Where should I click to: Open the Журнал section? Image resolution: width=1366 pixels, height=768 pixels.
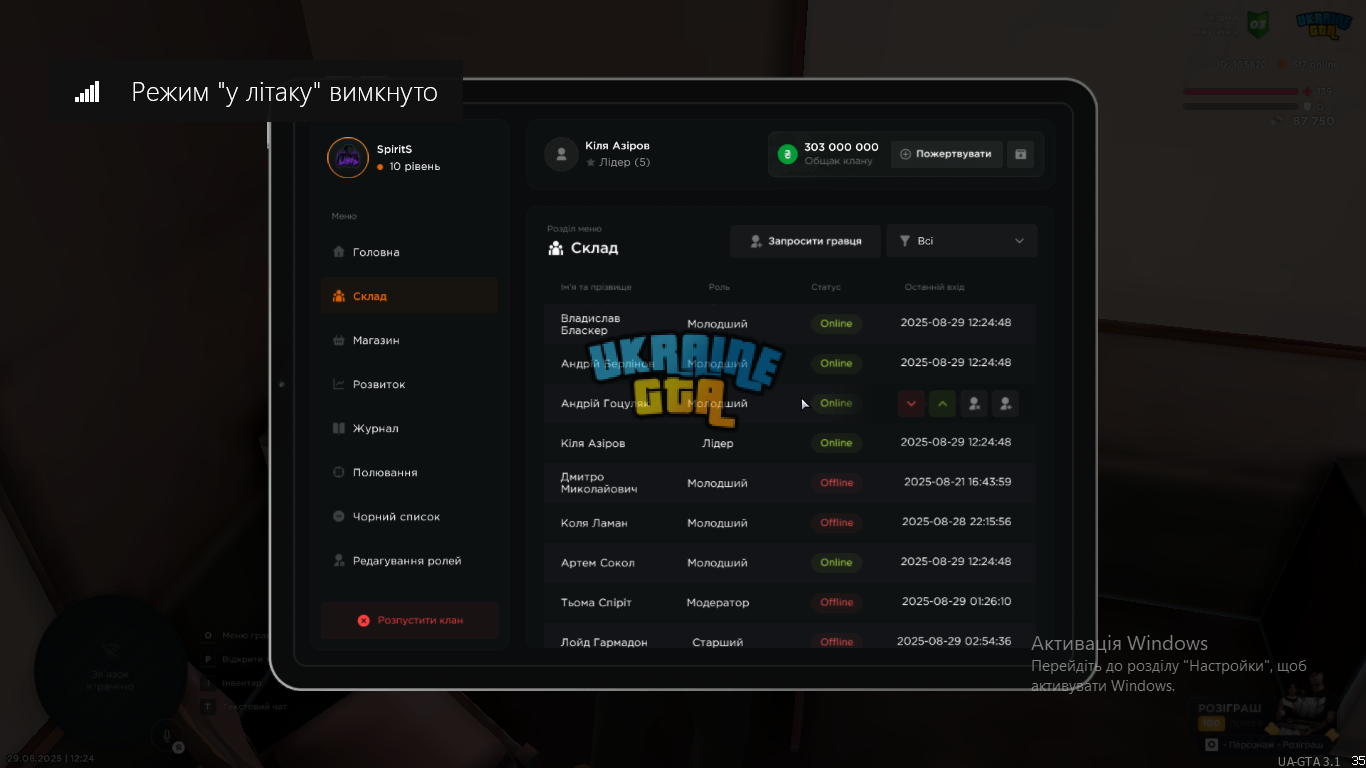coord(409,428)
